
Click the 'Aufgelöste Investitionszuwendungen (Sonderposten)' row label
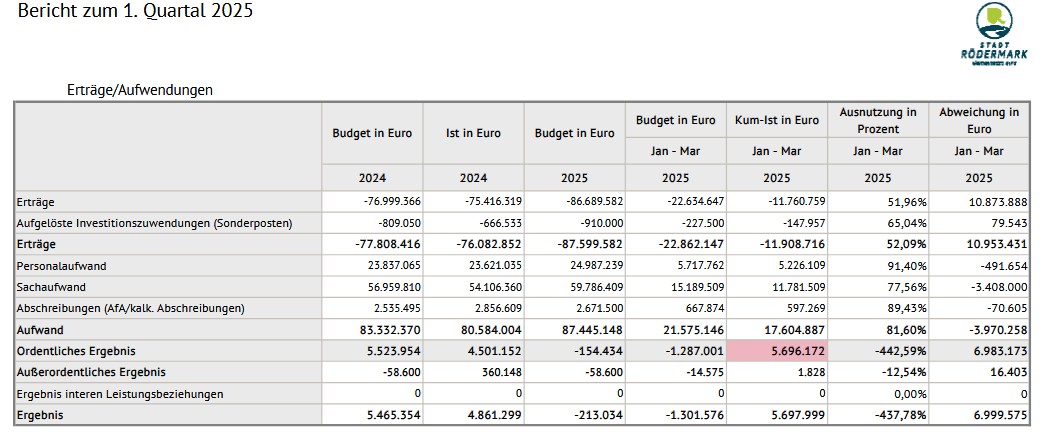pos(154,222)
